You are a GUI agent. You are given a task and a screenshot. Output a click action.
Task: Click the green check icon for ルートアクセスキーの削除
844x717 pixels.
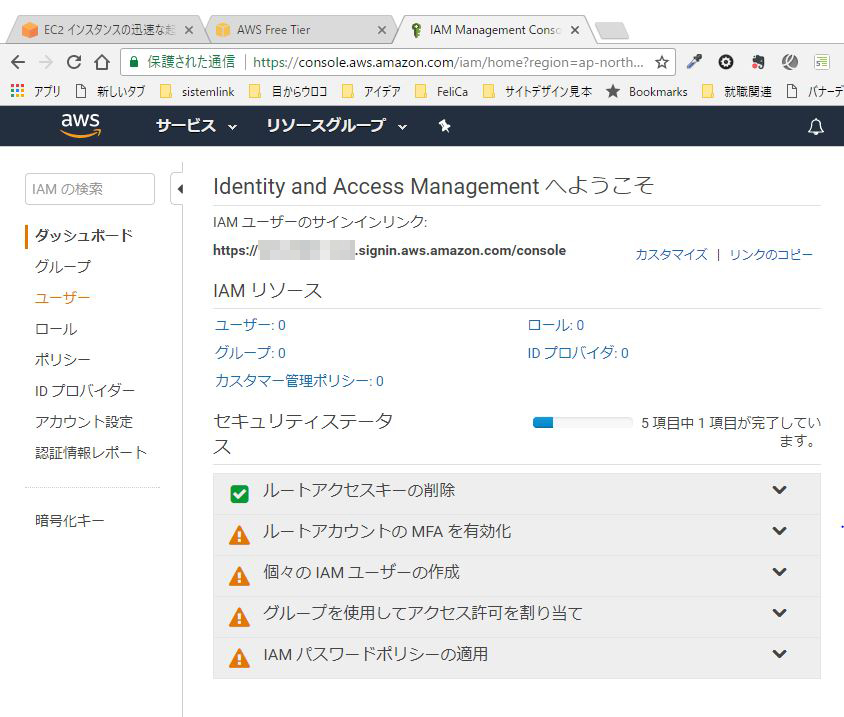pyautogui.click(x=239, y=494)
